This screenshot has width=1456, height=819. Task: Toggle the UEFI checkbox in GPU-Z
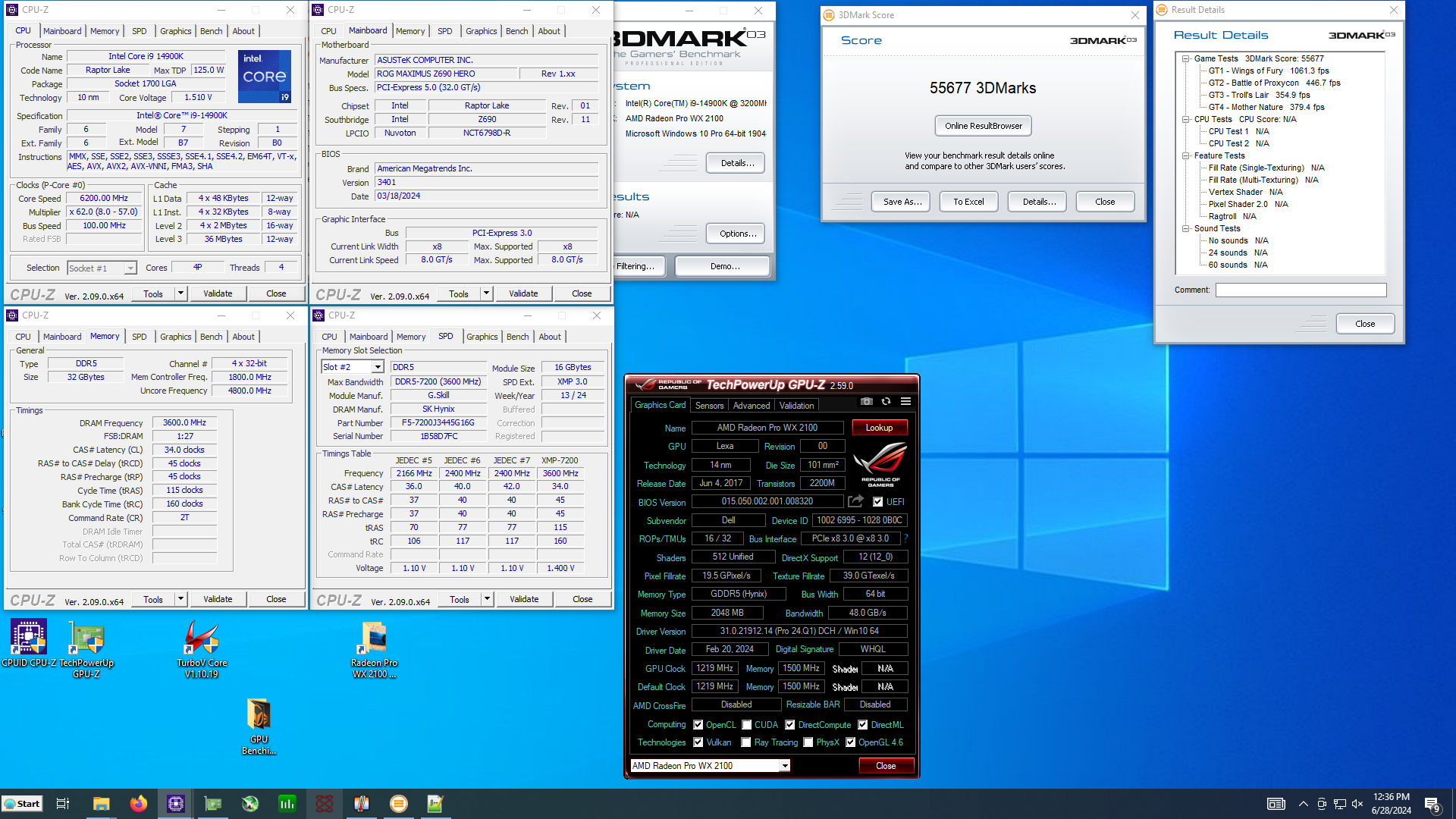pyautogui.click(x=877, y=502)
